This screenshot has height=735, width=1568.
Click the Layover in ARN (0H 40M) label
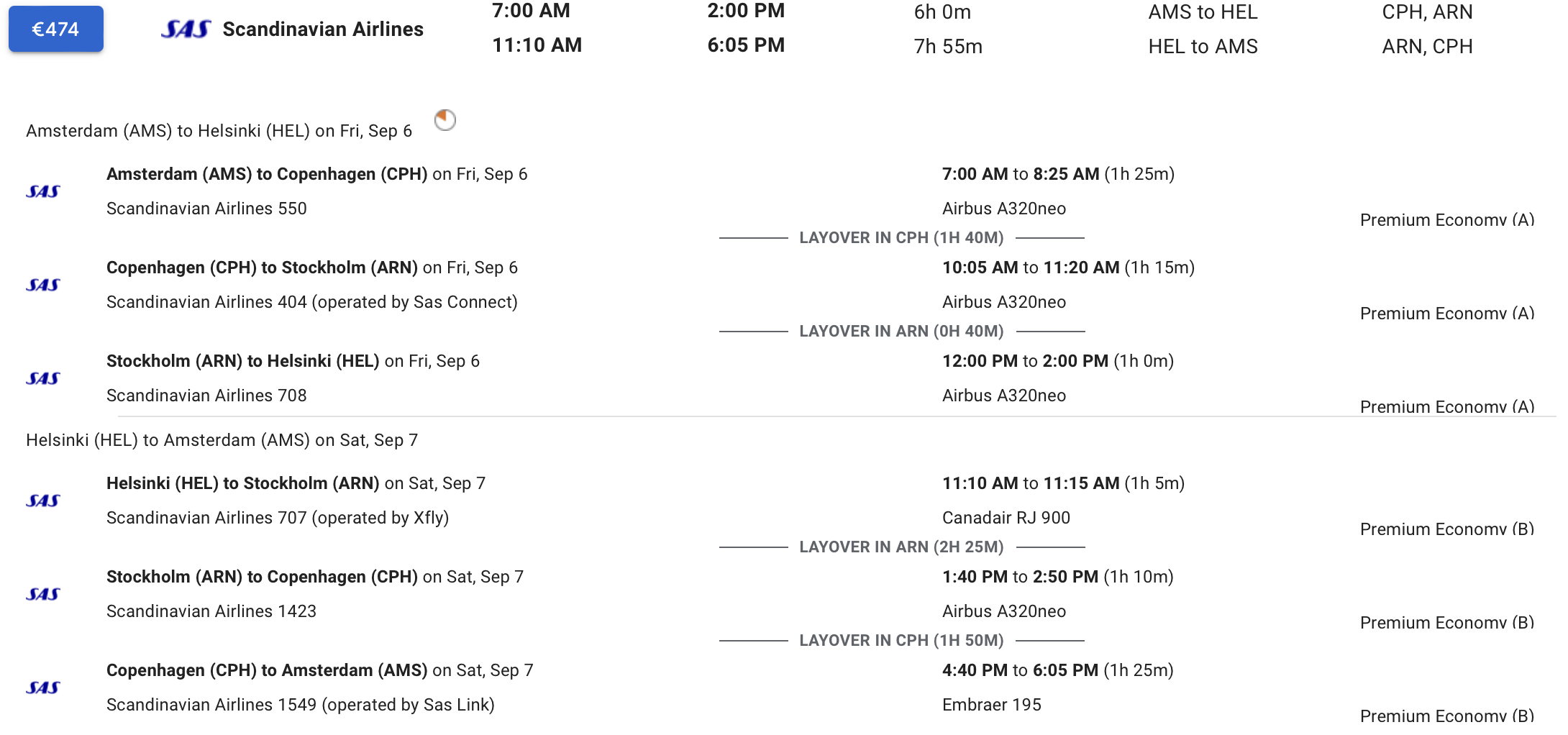901,332
